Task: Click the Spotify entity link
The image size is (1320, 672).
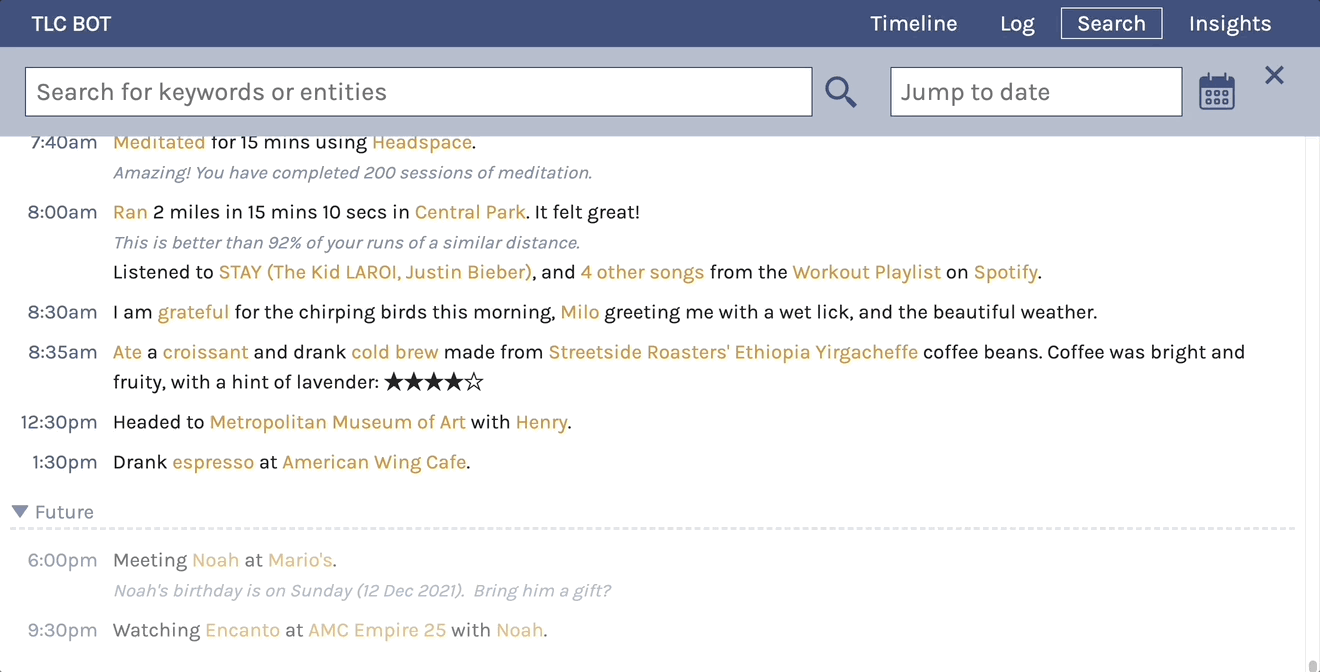Action: pyautogui.click(x=1005, y=272)
